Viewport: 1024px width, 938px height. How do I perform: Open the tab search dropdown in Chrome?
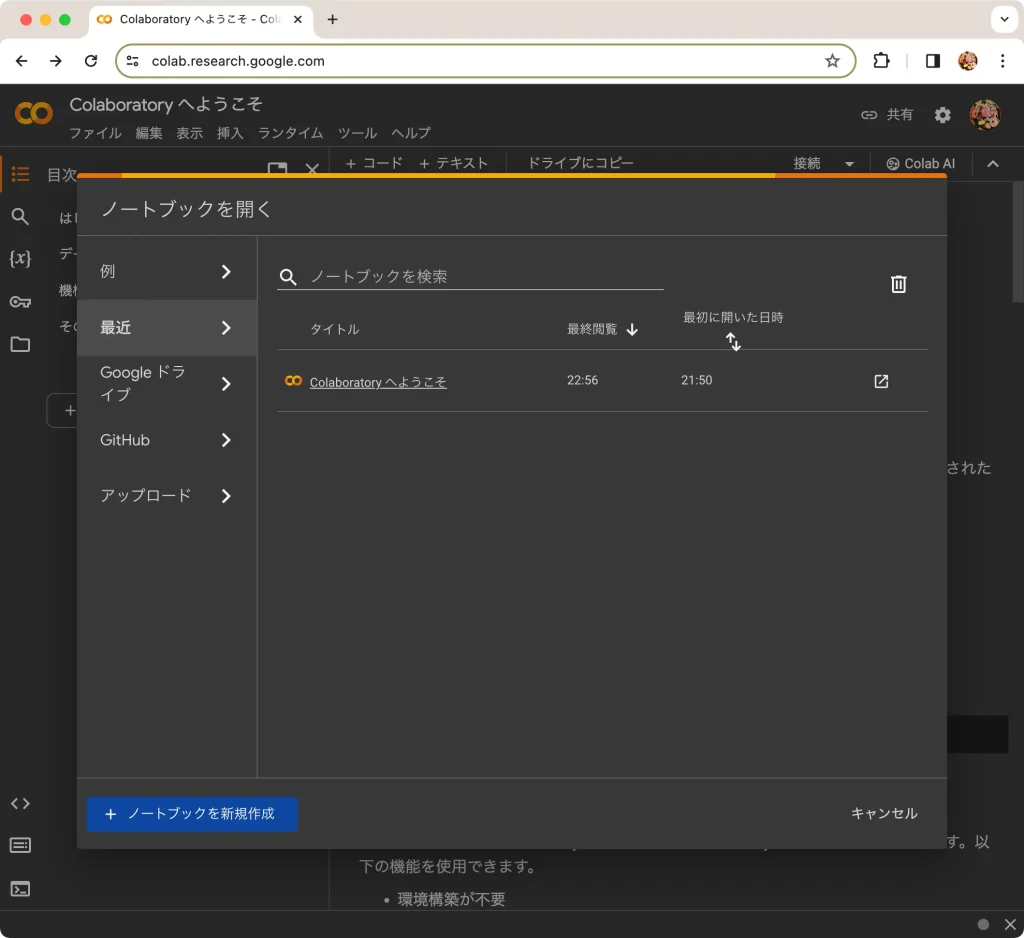click(x=1004, y=19)
